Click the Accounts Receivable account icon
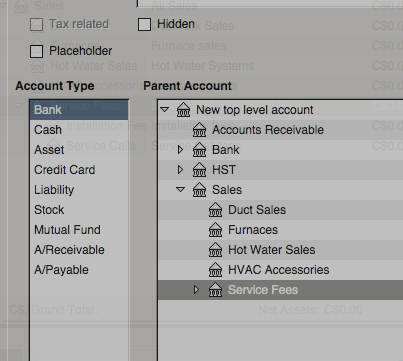This screenshot has width=403, height=361. [x=199, y=130]
